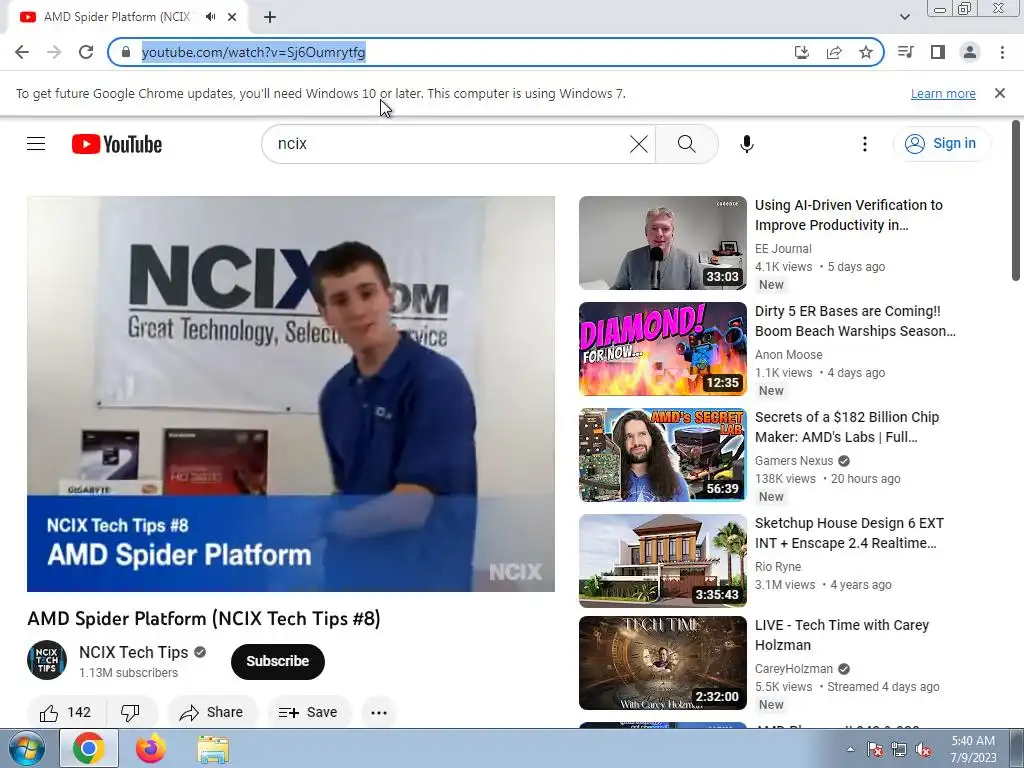Open the Chrome three-dot menu
Viewport: 1024px width, 768px height.
point(1002,52)
